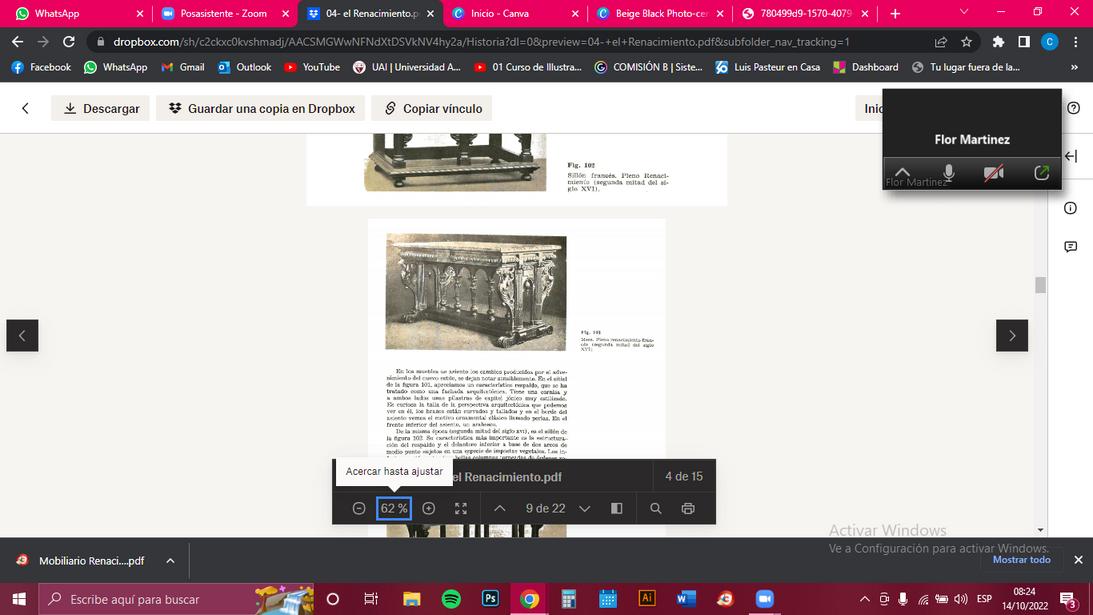Click the desk engraving image on page

click(476, 291)
